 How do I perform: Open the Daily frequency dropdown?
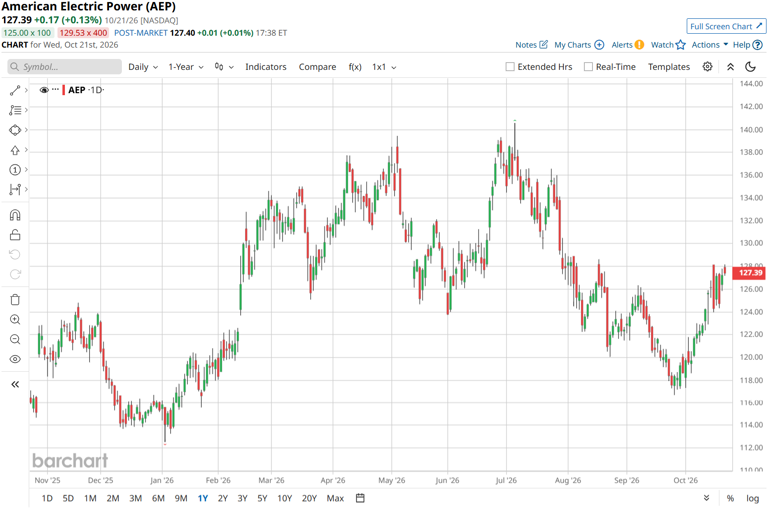[x=143, y=67]
